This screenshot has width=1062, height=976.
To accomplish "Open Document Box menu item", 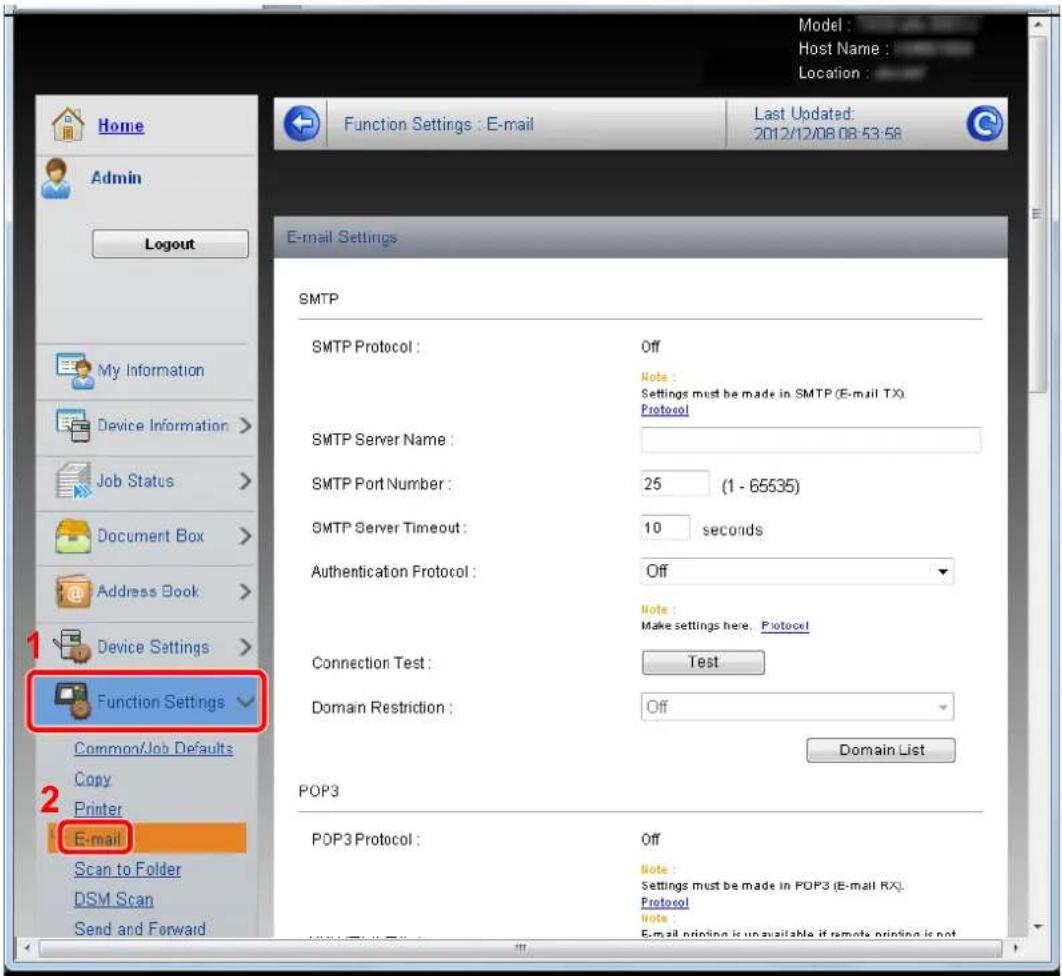I will click(150, 536).
